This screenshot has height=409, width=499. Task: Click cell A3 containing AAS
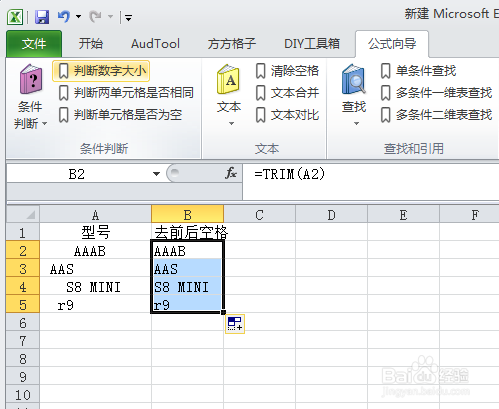pyautogui.click(x=95, y=268)
